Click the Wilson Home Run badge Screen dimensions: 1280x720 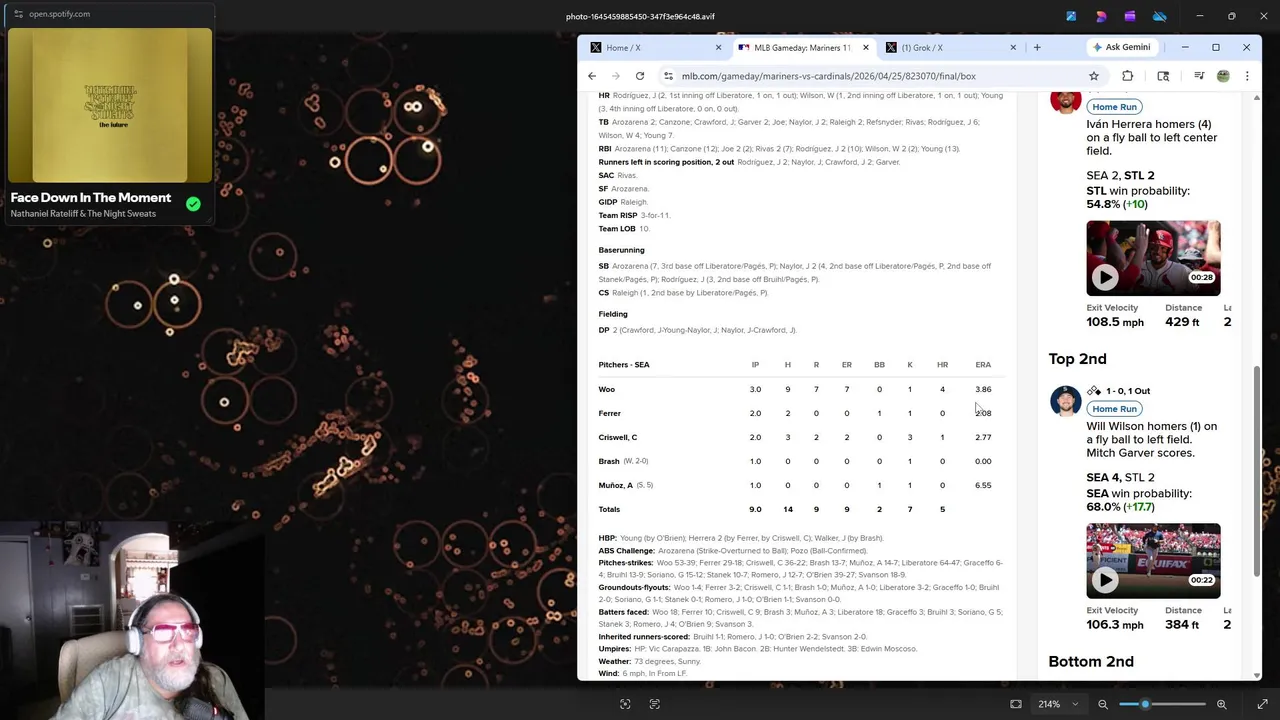[1114, 409]
